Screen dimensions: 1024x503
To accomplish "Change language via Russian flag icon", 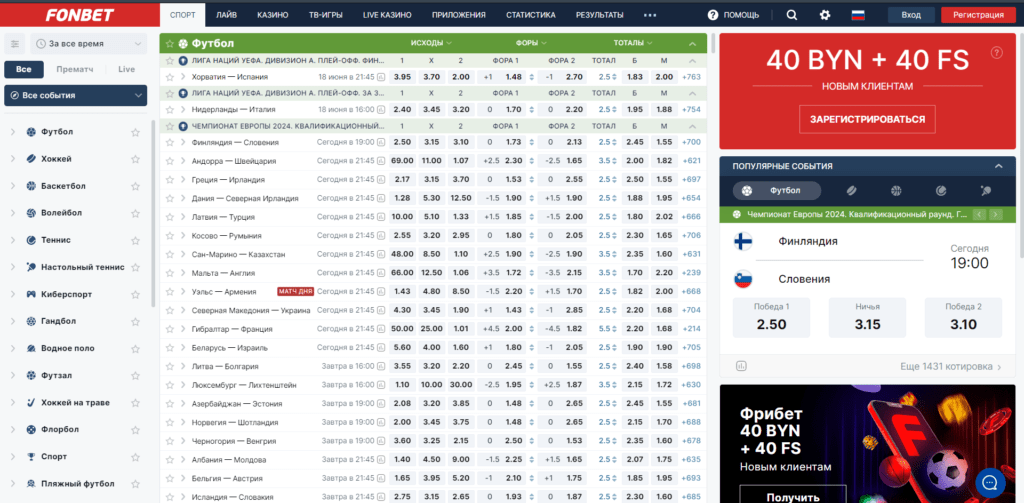I will tap(858, 15).
